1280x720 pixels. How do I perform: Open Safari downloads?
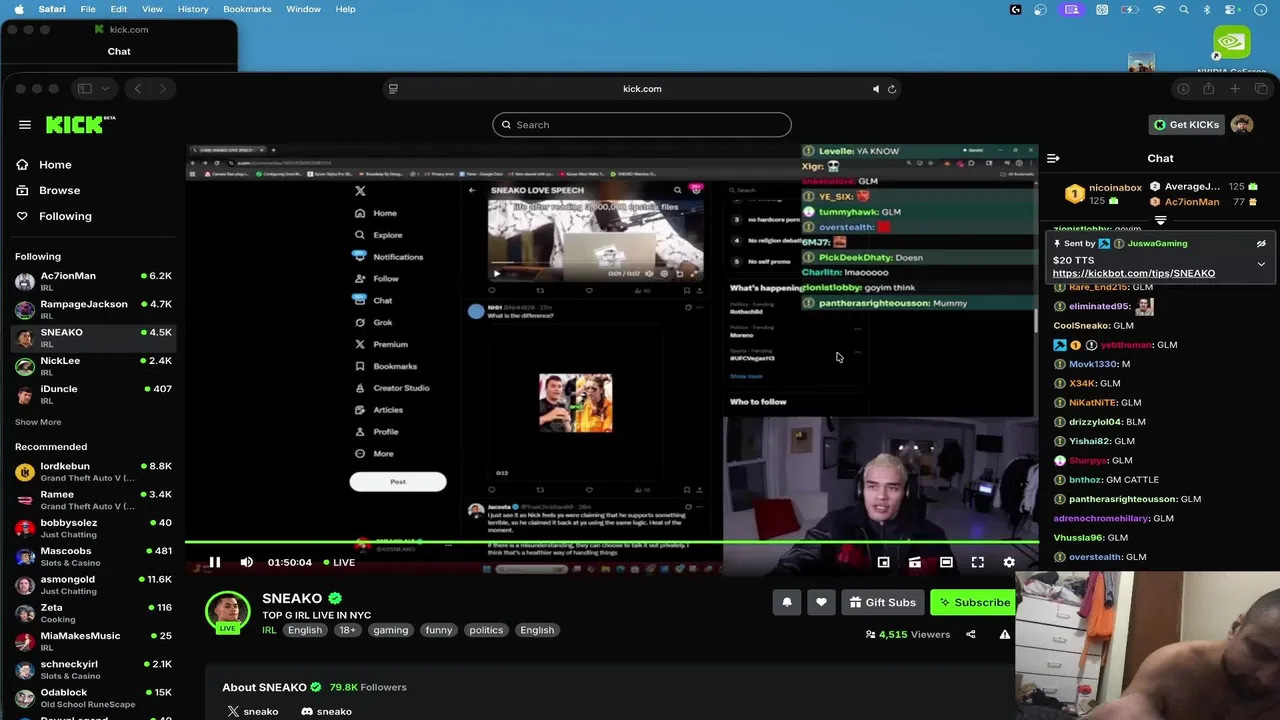pyautogui.click(x=1183, y=89)
